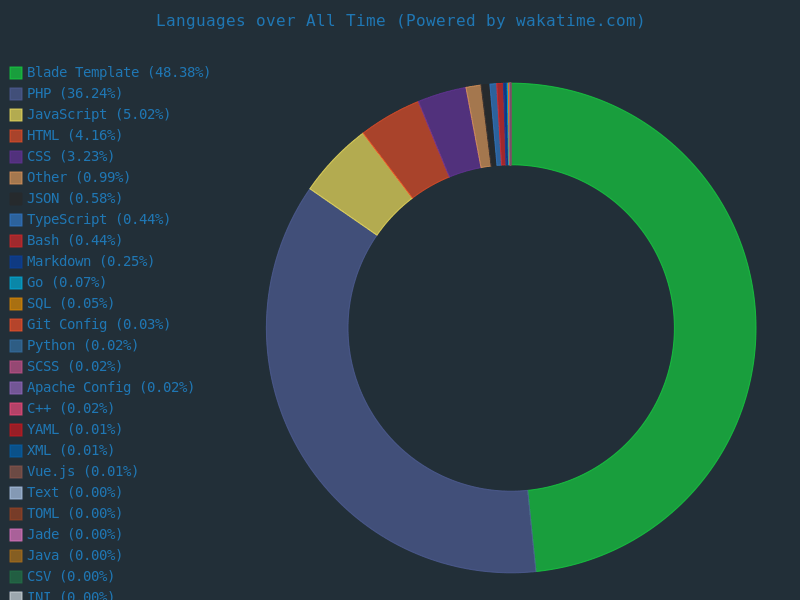Click the Python legend color square
This screenshot has width=800, height=600.
click(16, 346)
